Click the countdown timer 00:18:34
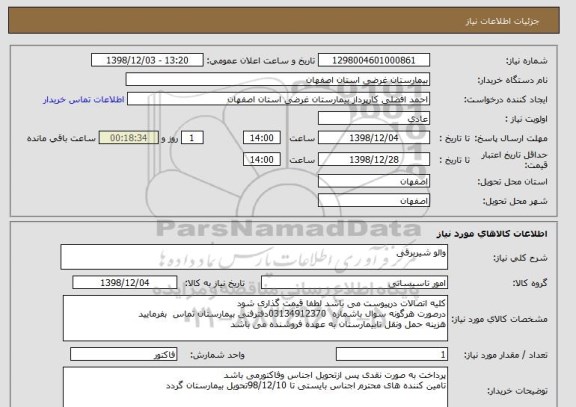 tap(129, 138)
